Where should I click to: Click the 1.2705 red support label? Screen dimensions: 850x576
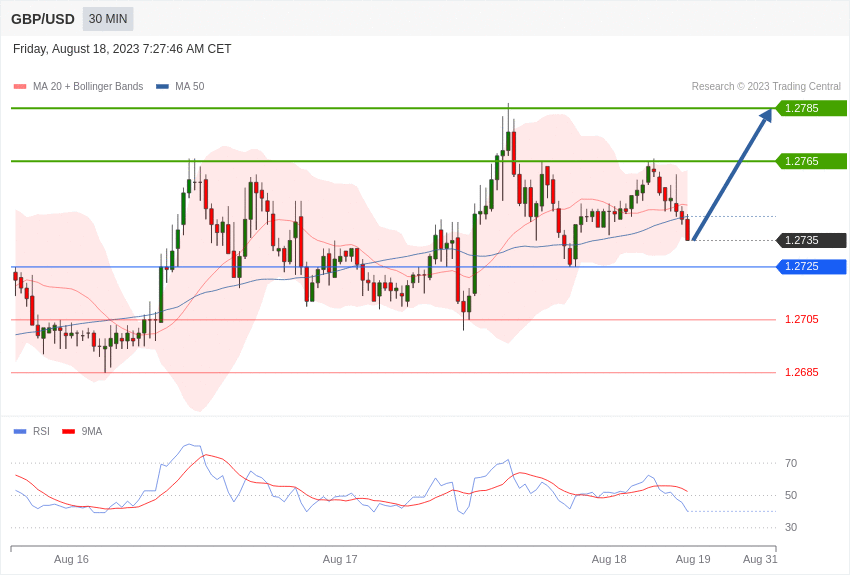(x=802, y=320)
